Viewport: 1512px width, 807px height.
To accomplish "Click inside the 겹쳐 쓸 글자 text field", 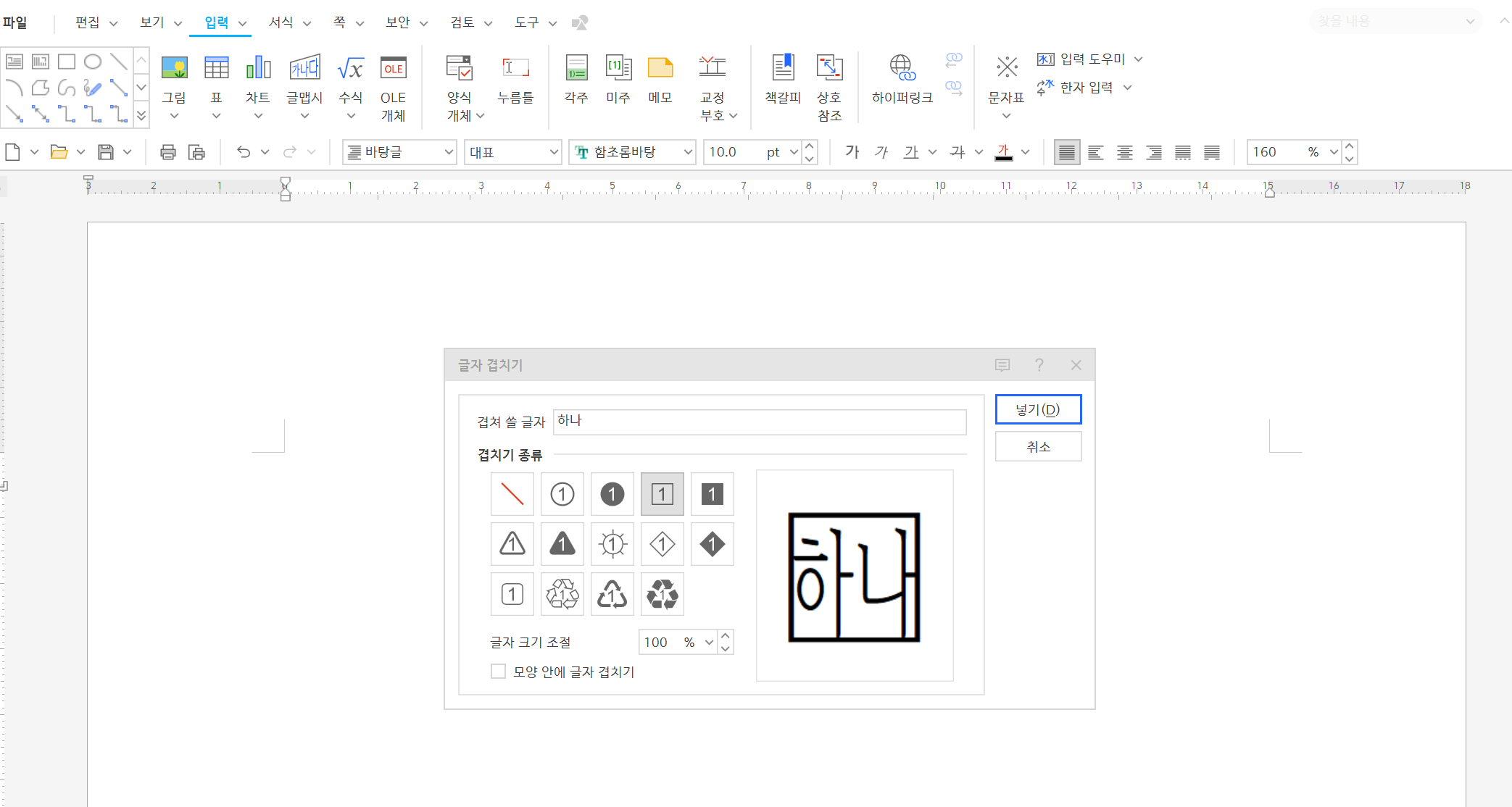I will point(760,422).
